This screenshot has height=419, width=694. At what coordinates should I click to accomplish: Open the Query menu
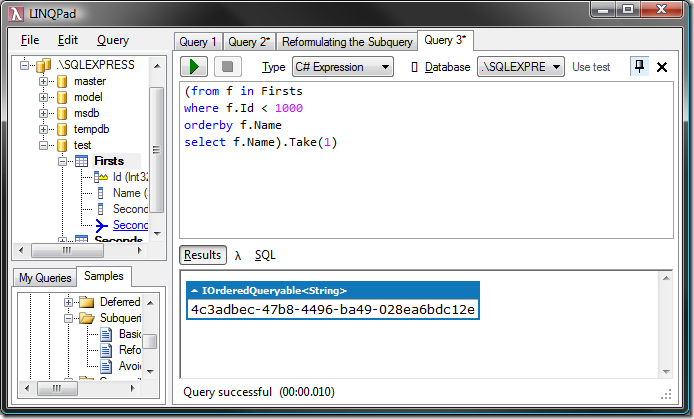(x=113, y=40)
